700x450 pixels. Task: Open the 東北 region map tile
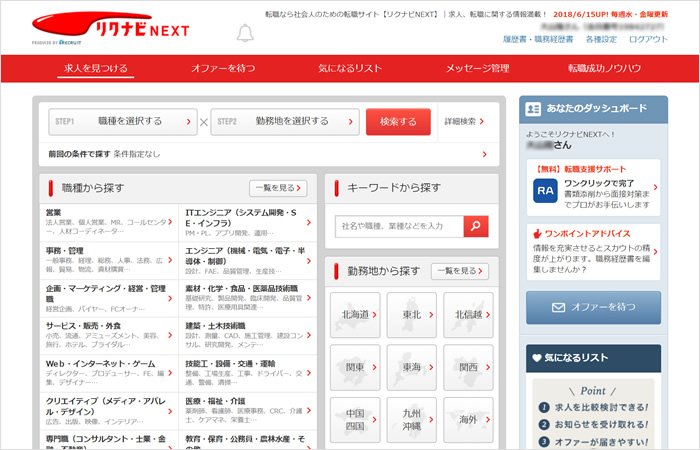(x=412, y=315)
